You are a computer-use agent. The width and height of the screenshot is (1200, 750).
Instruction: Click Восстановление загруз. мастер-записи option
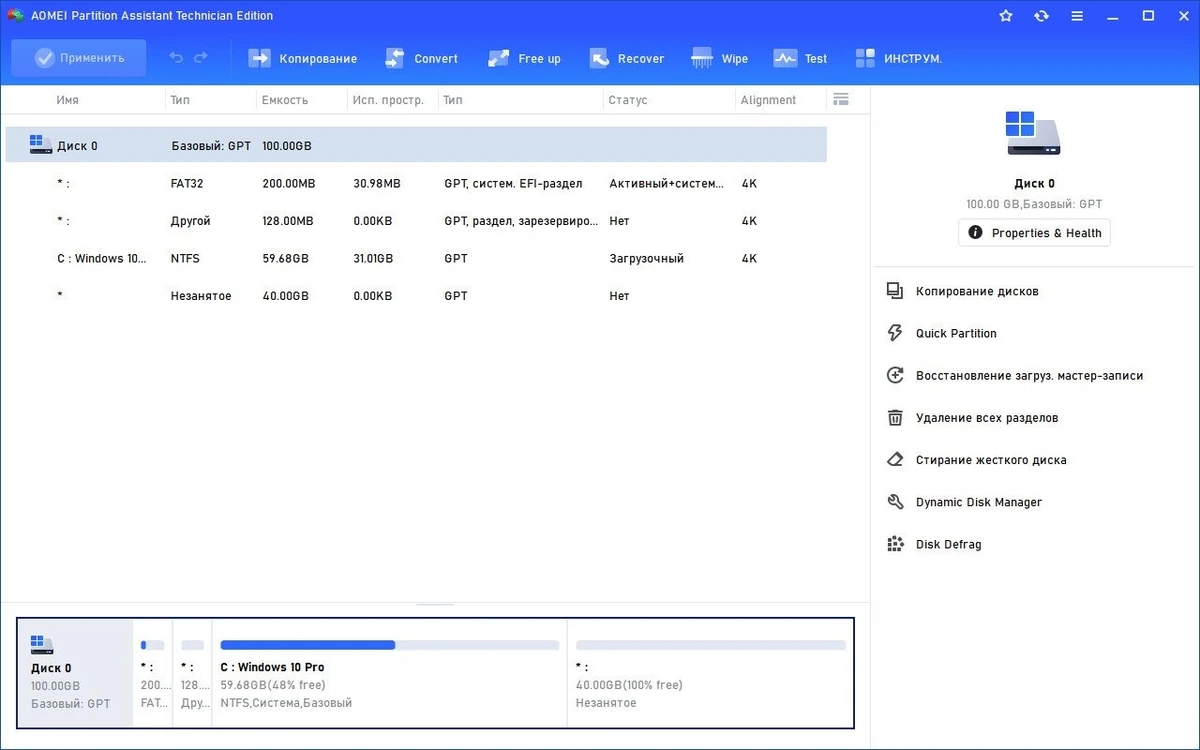click(1029, 376)
